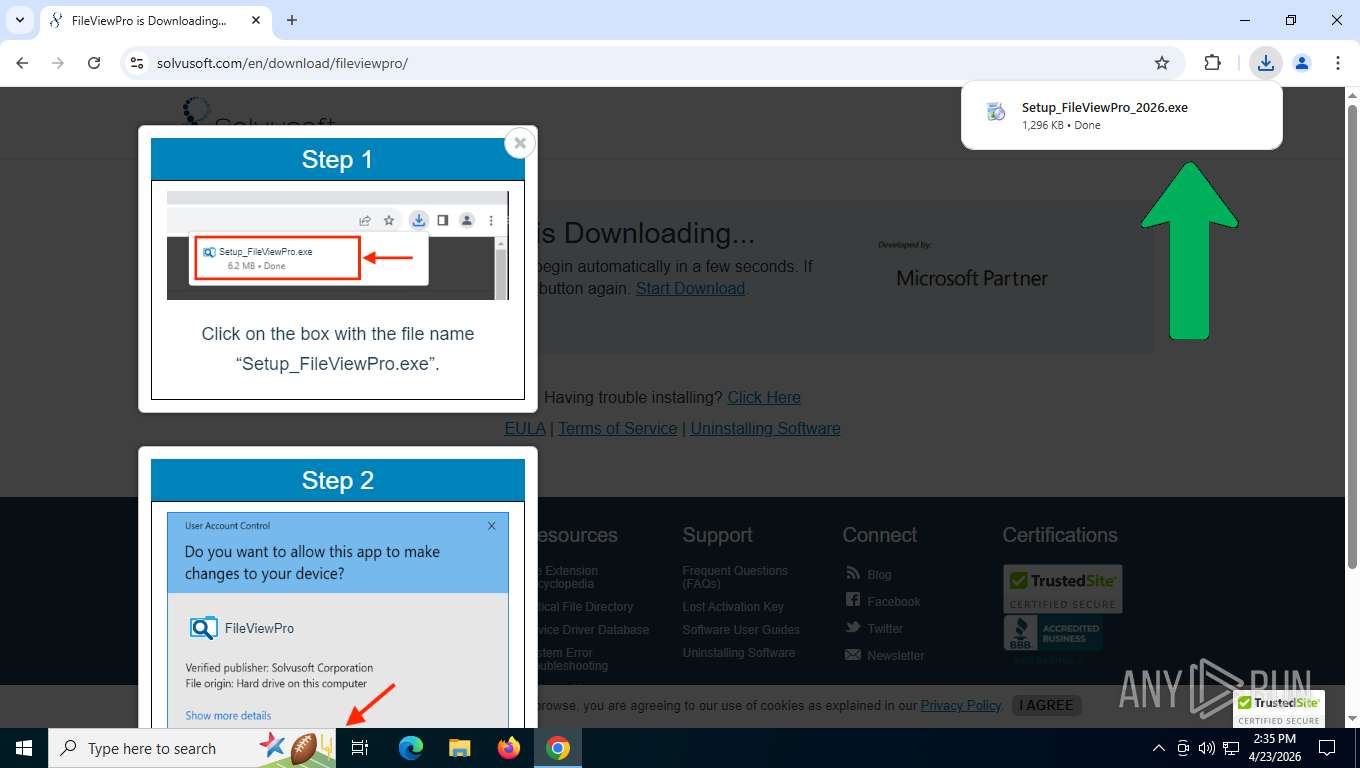This screenshot has width=1360, height=768.
Task: Click the Newsletter envelope icon
Action: click(x=852, y=655)
